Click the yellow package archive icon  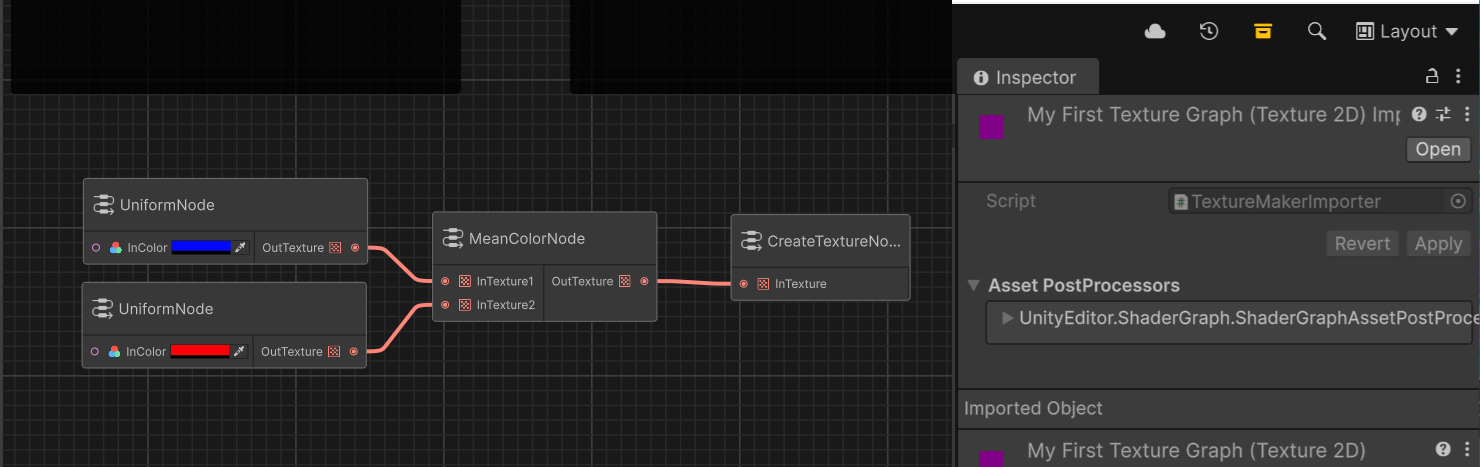1263,31
